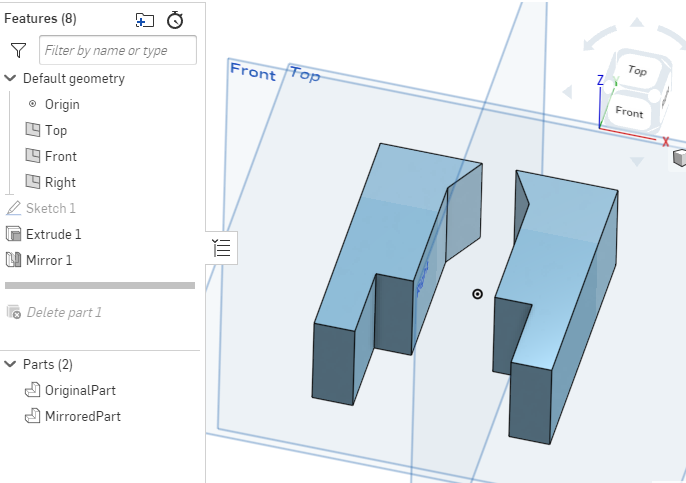This screenshot has width=686, height=483.
Task: Select the Origin feature
Action: (x=61, y=104)
